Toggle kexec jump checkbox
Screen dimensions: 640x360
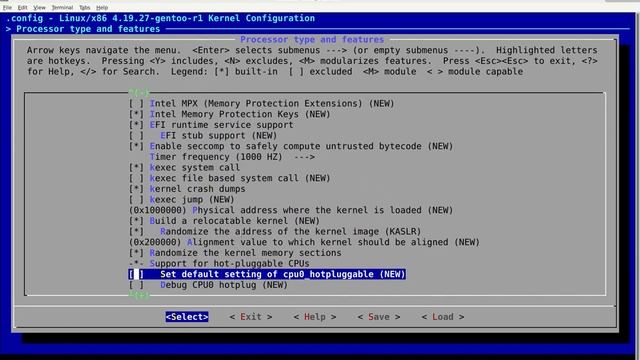point(136,199)
